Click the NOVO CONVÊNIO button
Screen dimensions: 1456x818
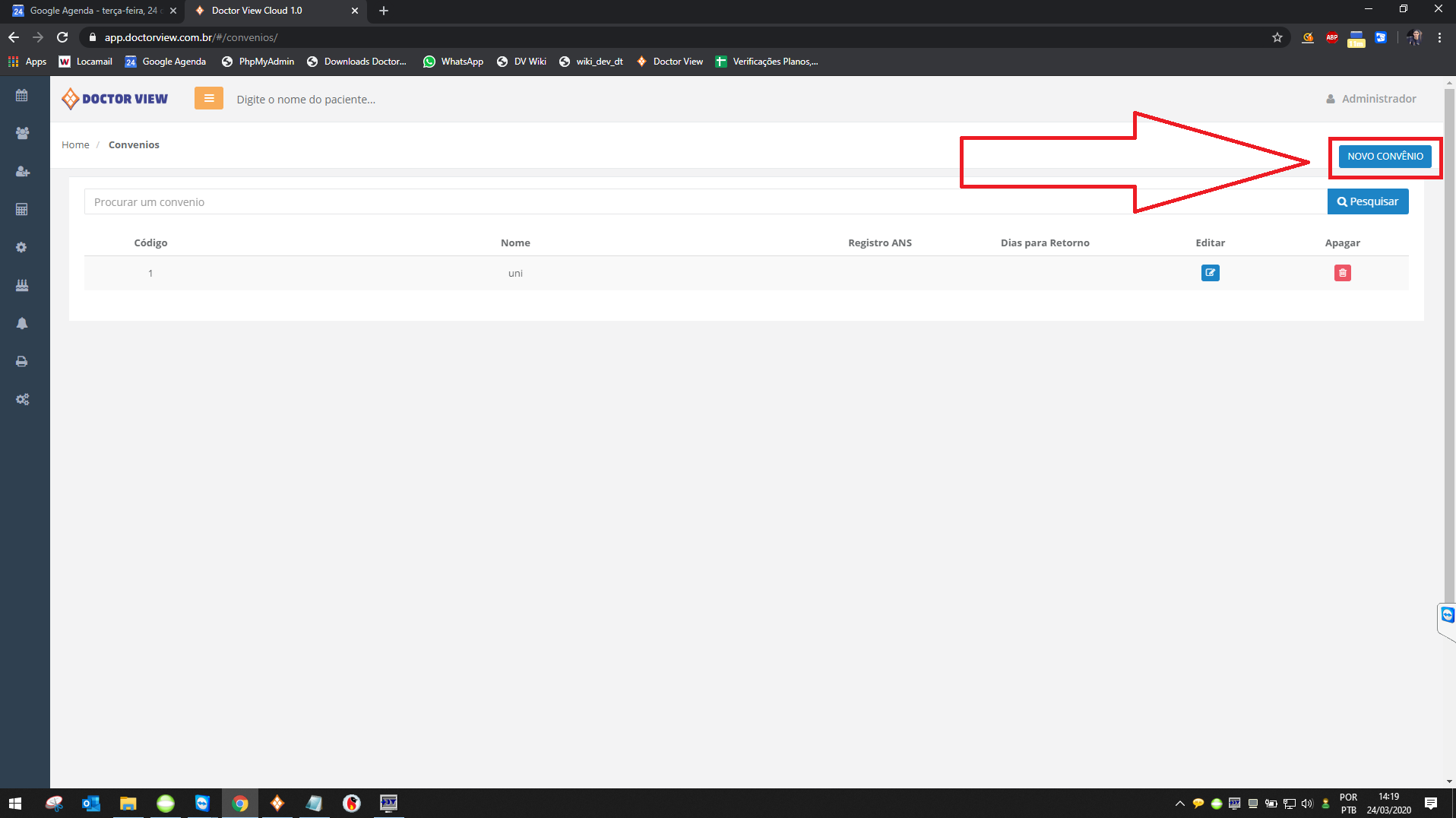(1385, 157)
